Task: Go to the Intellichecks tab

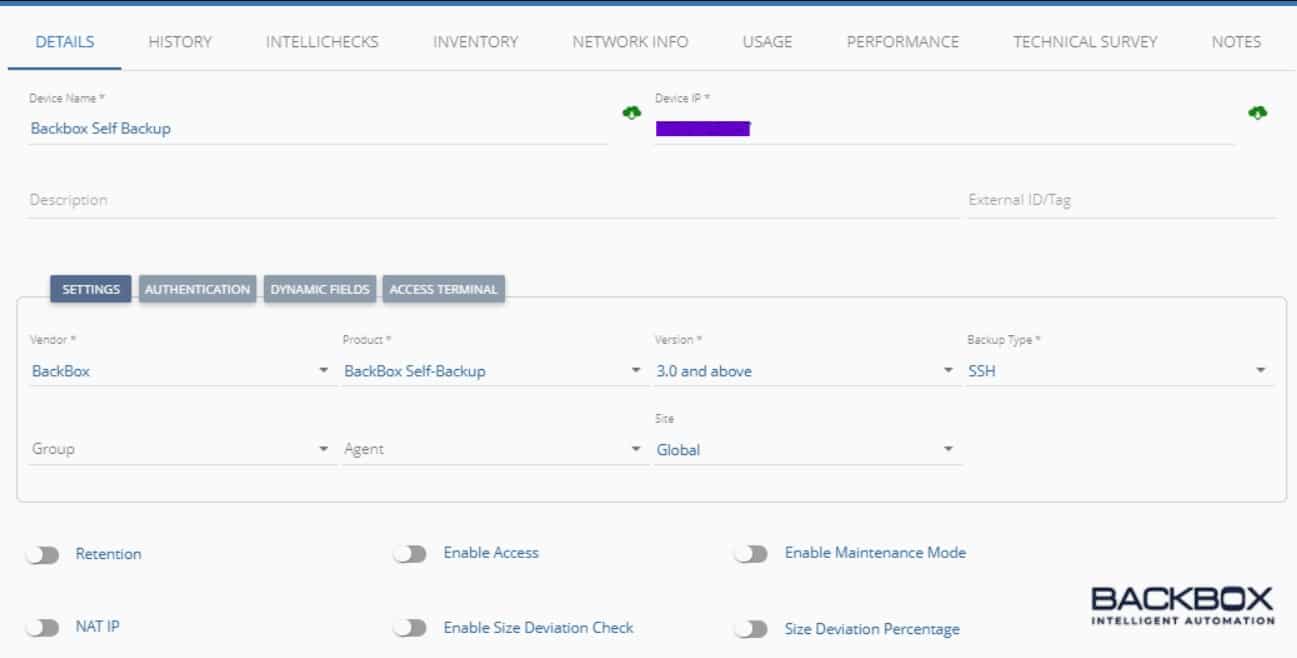Action: (x=322, y=42)
